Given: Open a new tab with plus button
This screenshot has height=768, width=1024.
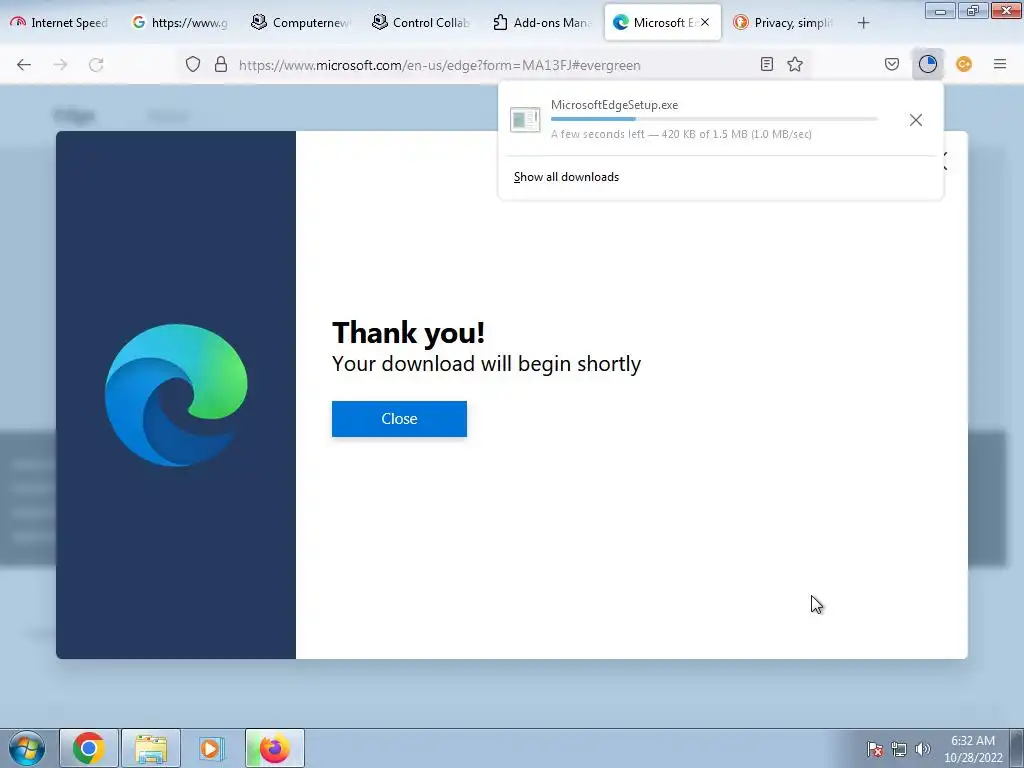Looking at the screenshot, I should [863, 23].
